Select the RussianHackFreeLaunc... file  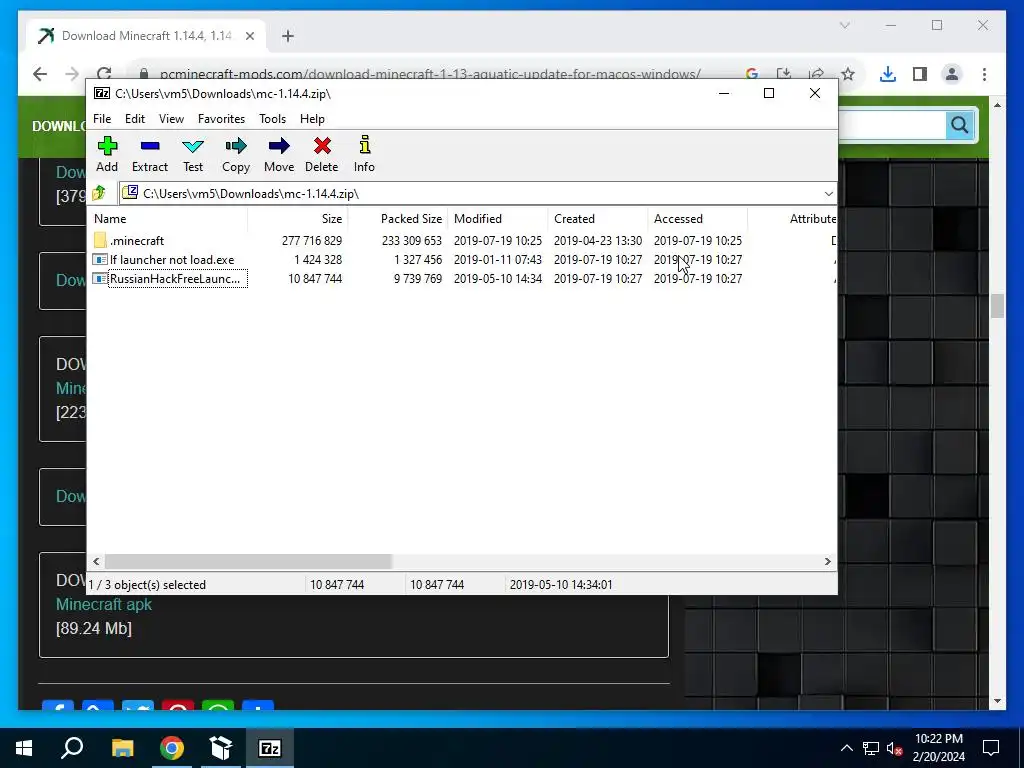click(x=175, y=279)
